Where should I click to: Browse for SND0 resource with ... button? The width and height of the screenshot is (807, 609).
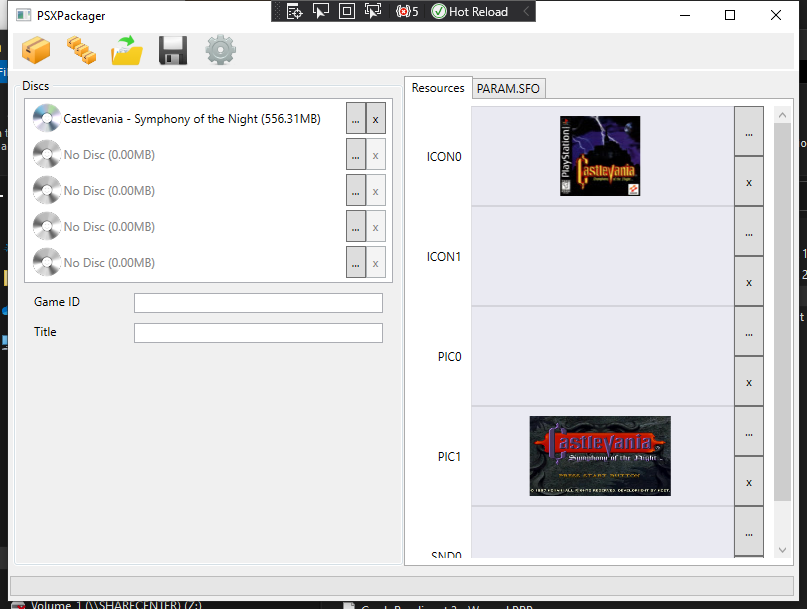[749, 531]
